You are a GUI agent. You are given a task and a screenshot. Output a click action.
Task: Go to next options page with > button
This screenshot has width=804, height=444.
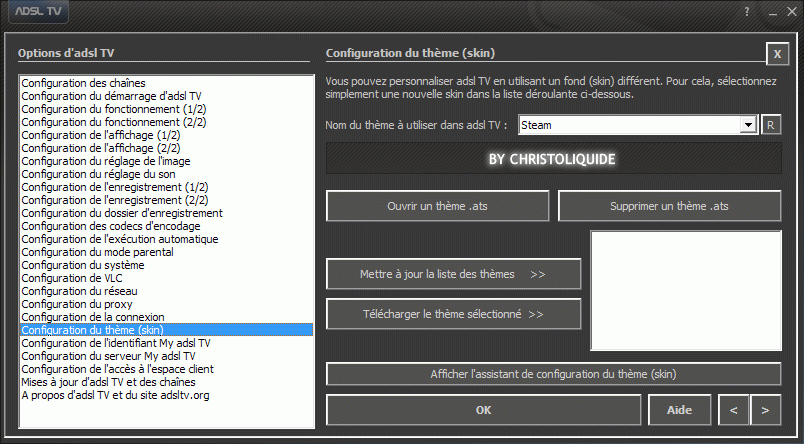(766, 410)
